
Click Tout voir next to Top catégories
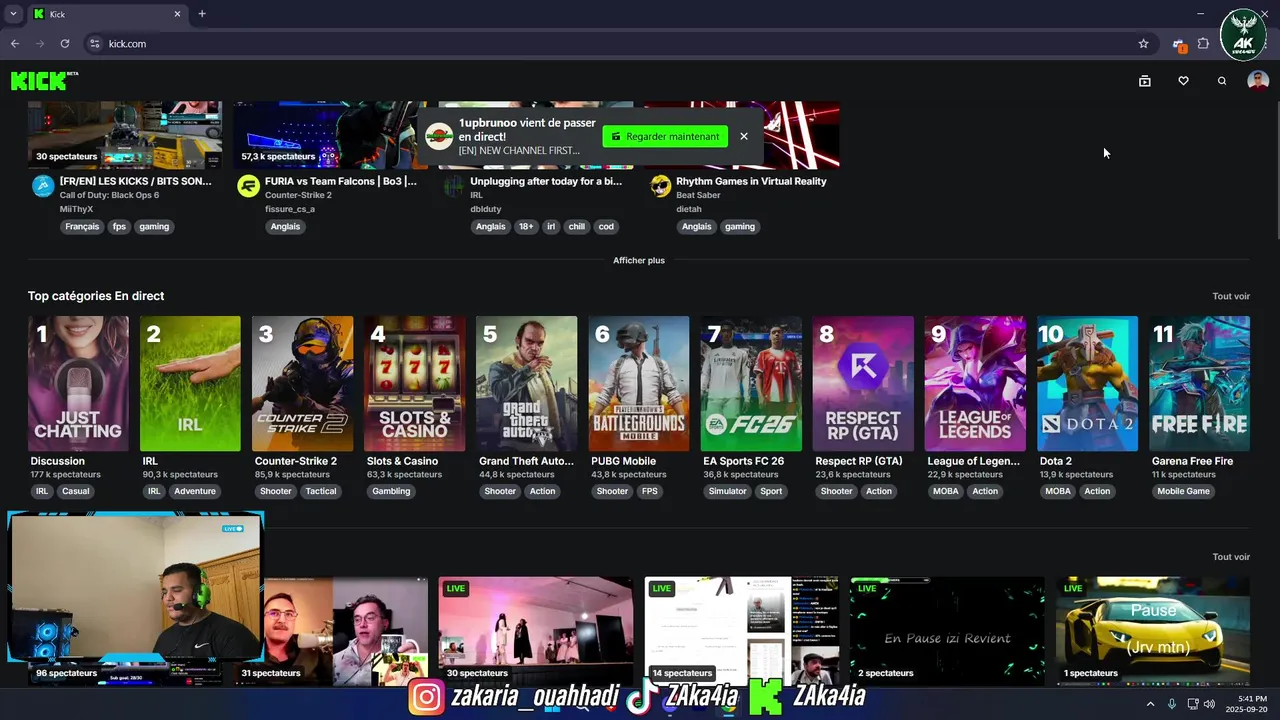(1231, 296)
